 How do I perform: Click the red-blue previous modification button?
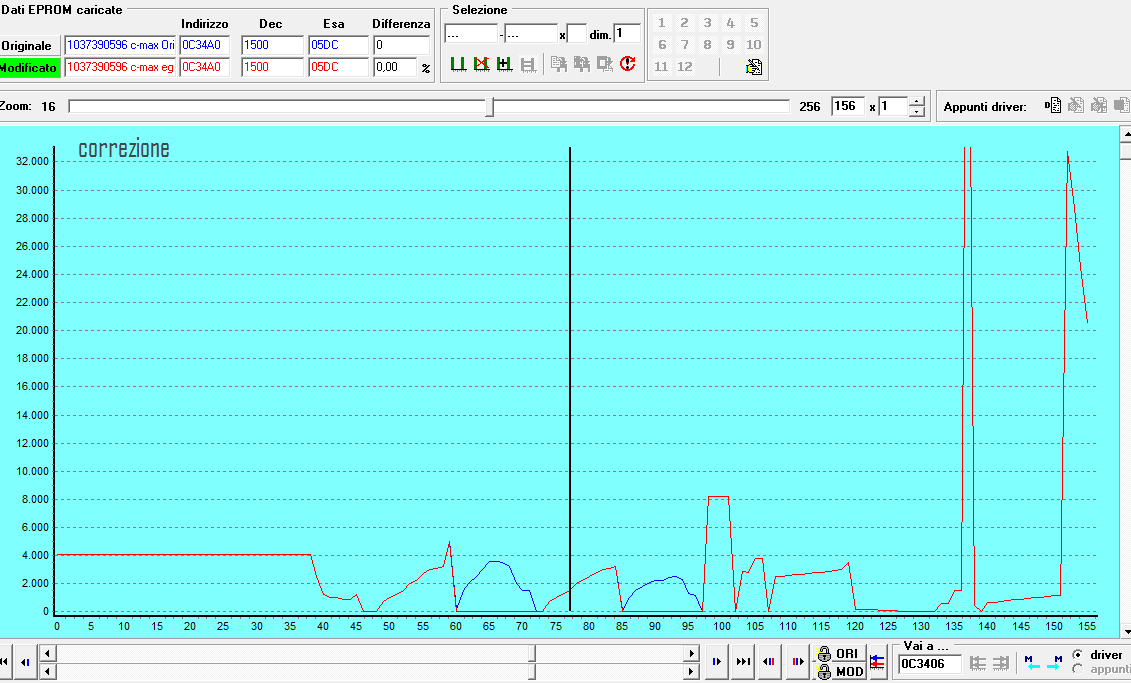(x=769, y=661)
